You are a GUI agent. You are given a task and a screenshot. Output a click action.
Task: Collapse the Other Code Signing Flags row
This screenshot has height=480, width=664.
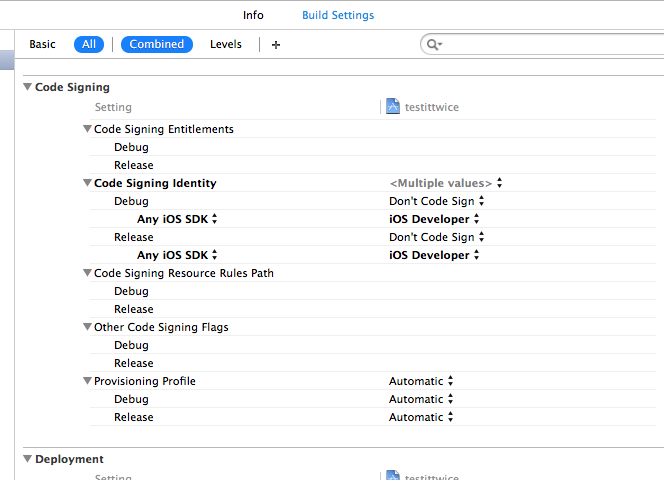(x=87, y=327)
